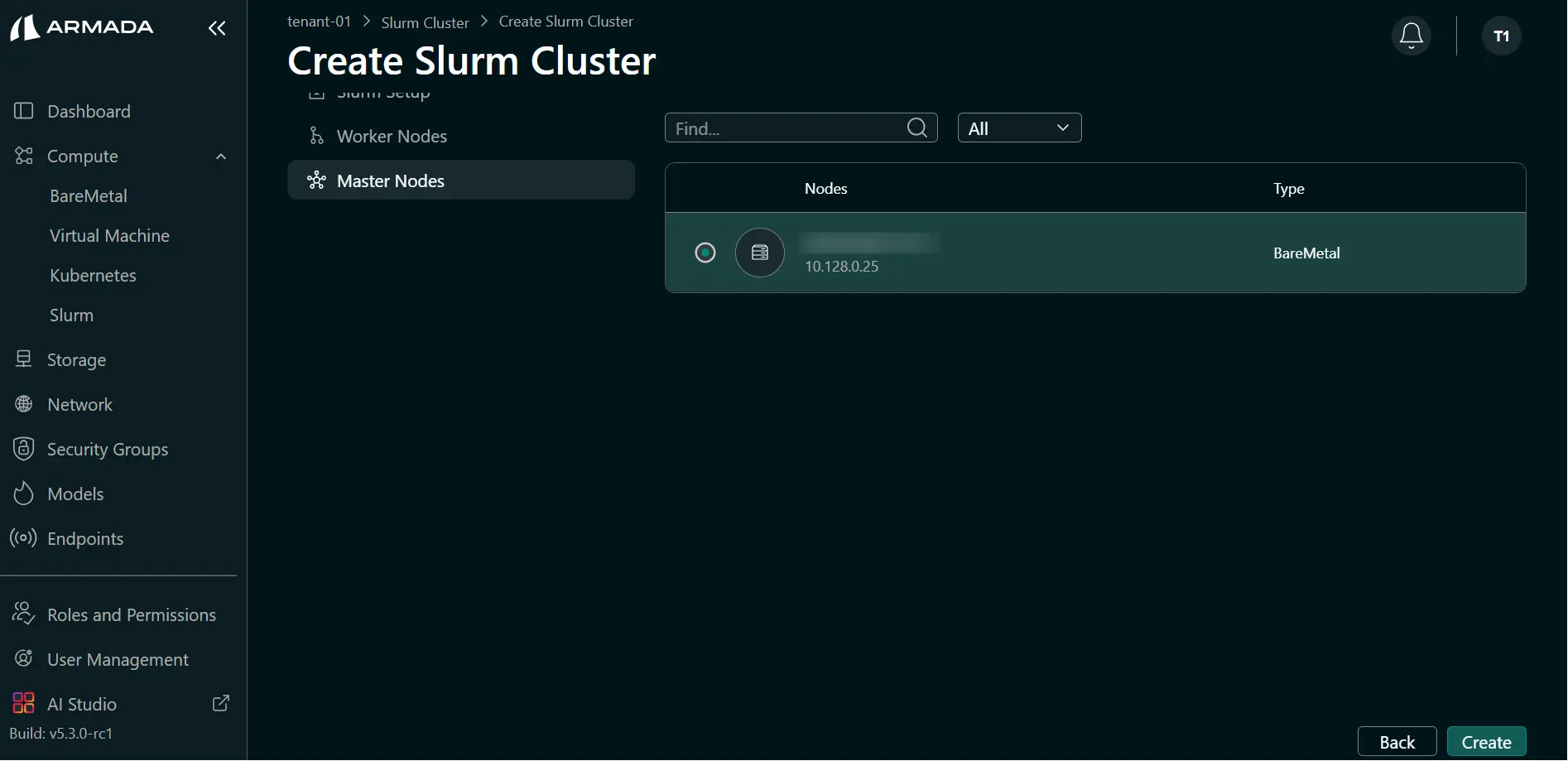Open Models page
Viewport: 1568px width, 761px height.
[75, 494]
